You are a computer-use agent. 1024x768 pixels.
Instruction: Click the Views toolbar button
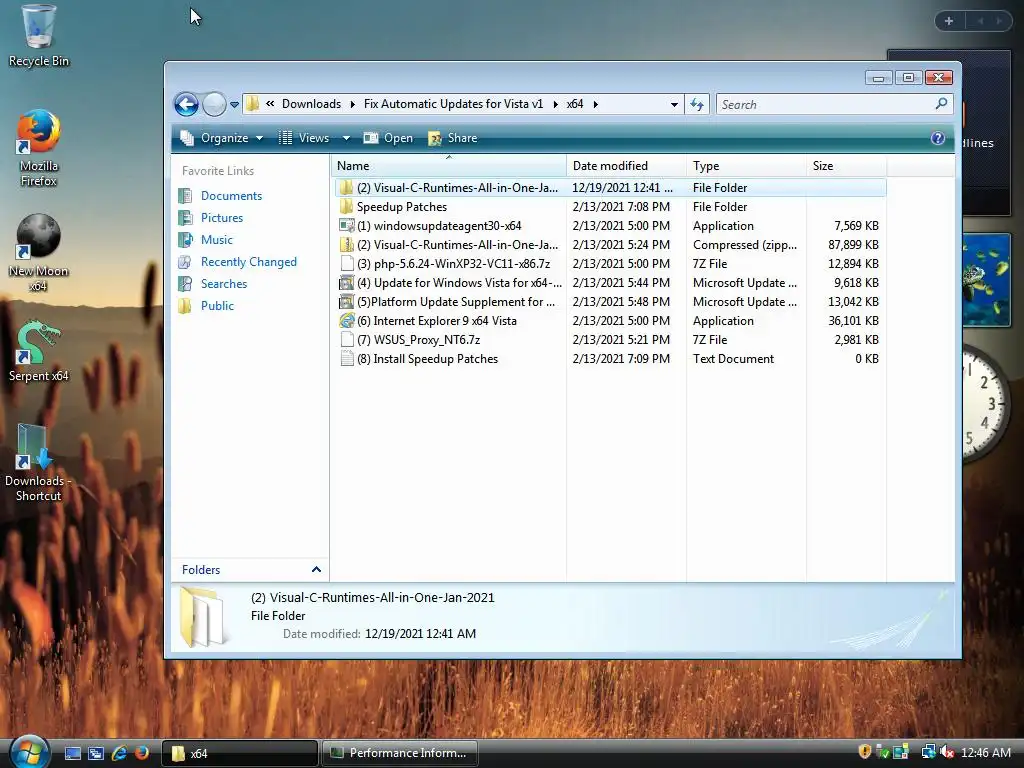point(304,138)
